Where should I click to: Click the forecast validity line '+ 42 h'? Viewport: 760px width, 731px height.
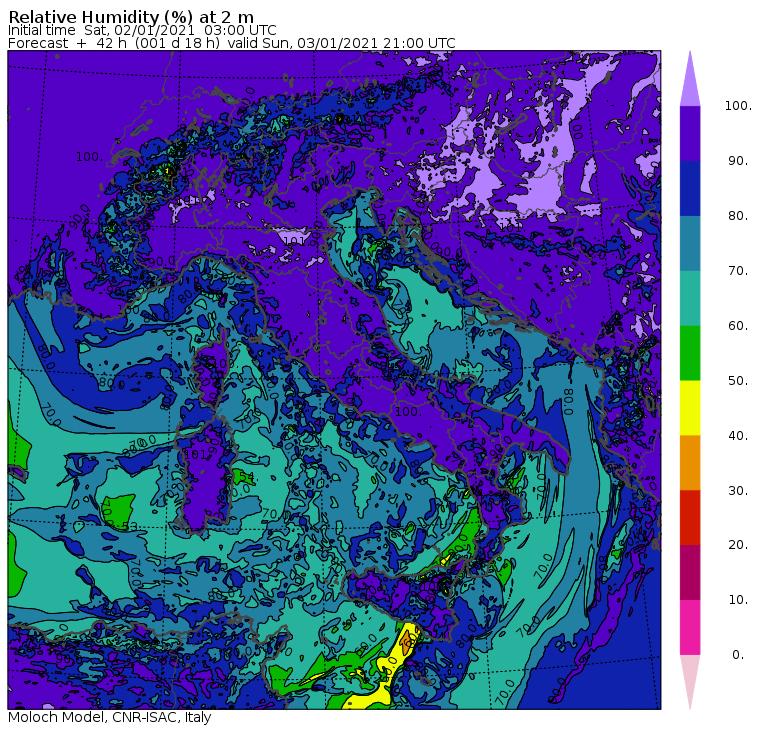tap(101, 43)
